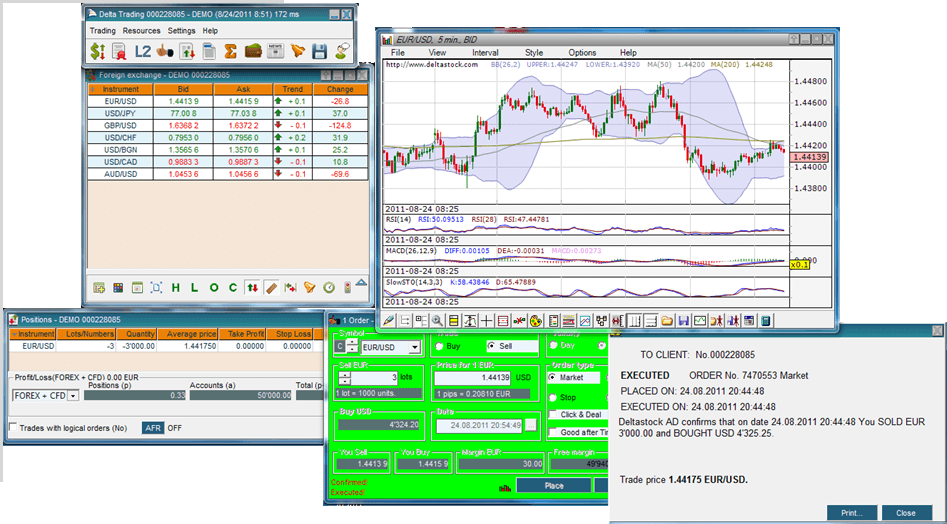The image size is (947, 524).
Task: Open the certificate document icon with red seal
Action: (x=119, y=51)
